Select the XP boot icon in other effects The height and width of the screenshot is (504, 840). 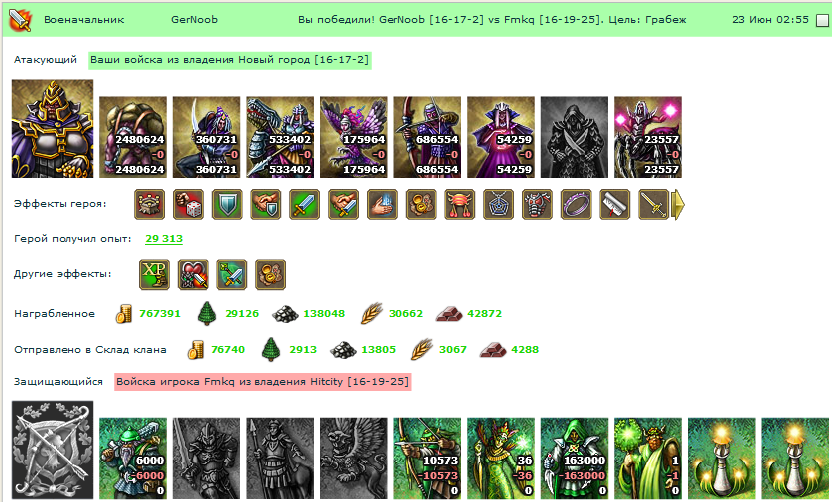(154, 275)
